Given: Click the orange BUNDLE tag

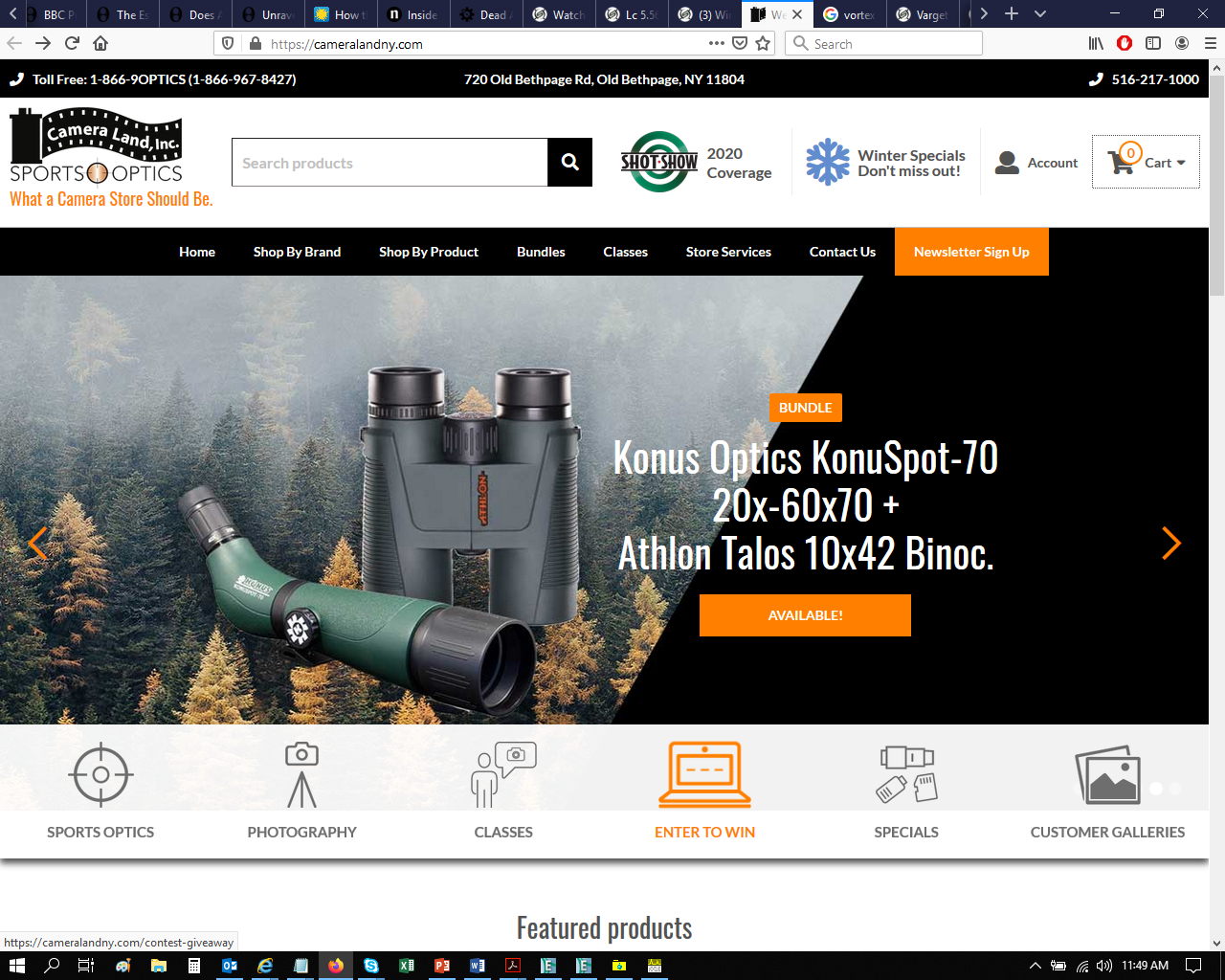Looking at the screenshot, I should 805,408.
